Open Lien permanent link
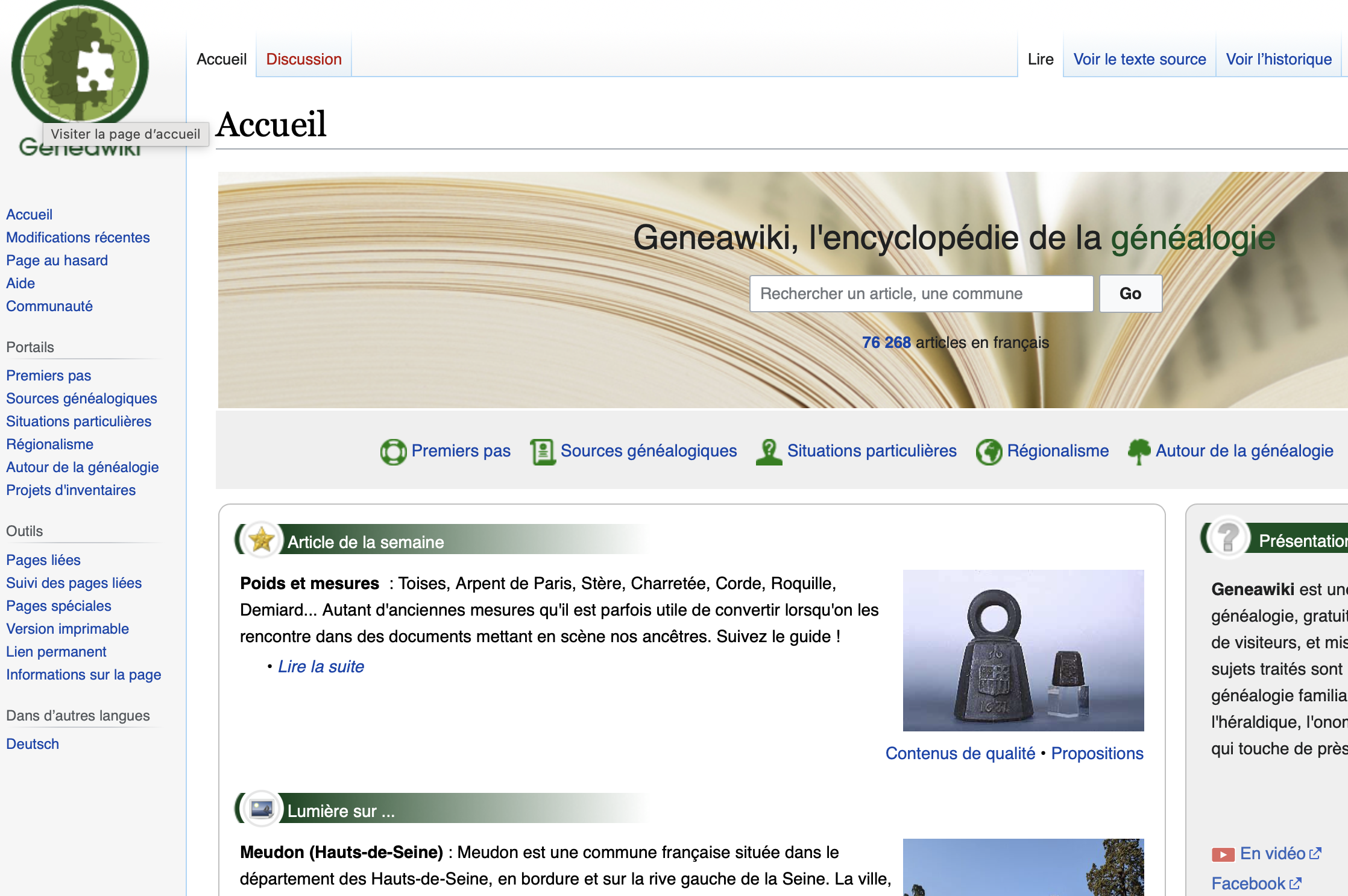Screen dimensions: 1348x896 coord(56,652)
